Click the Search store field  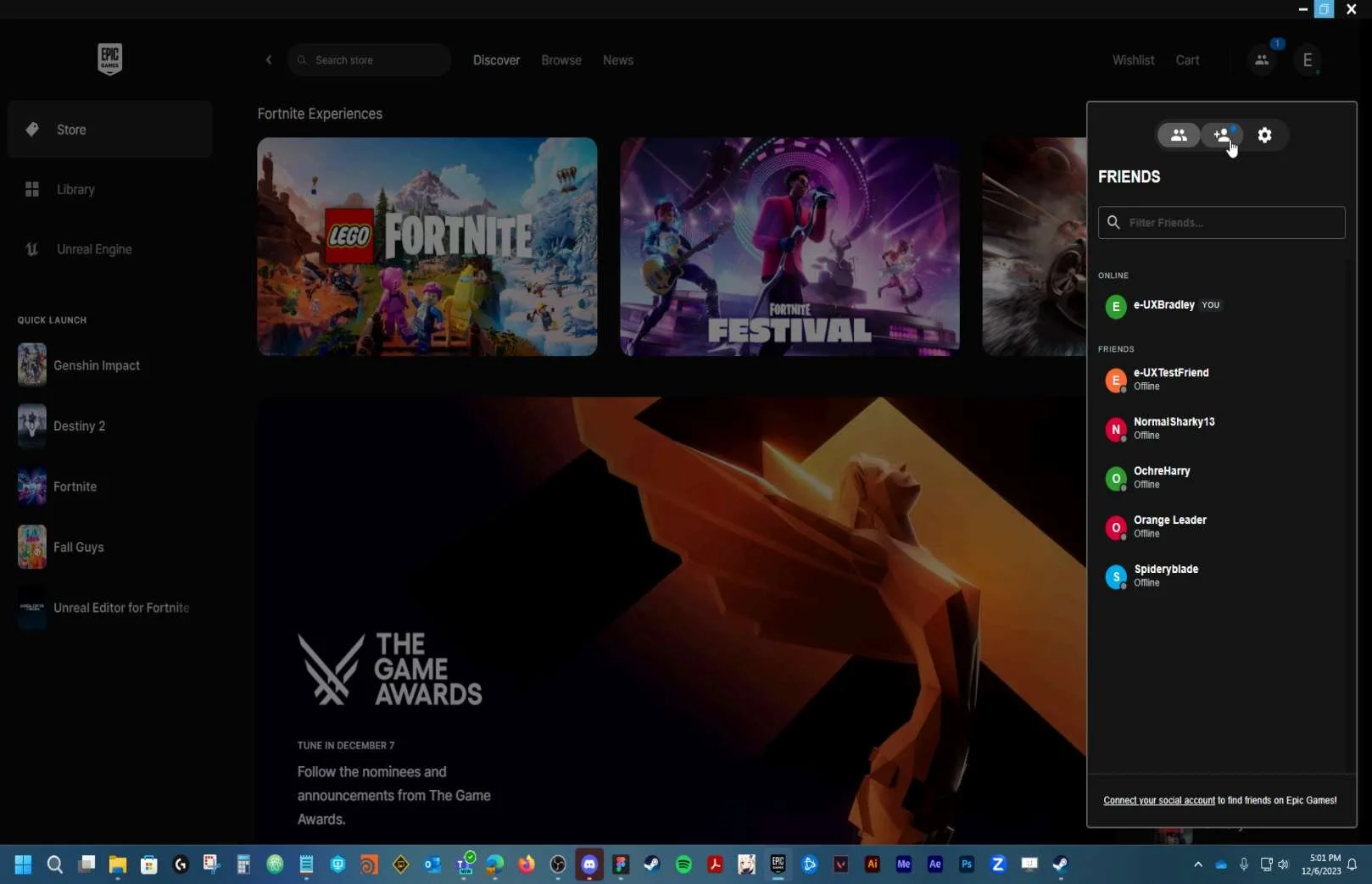[370, 60]
